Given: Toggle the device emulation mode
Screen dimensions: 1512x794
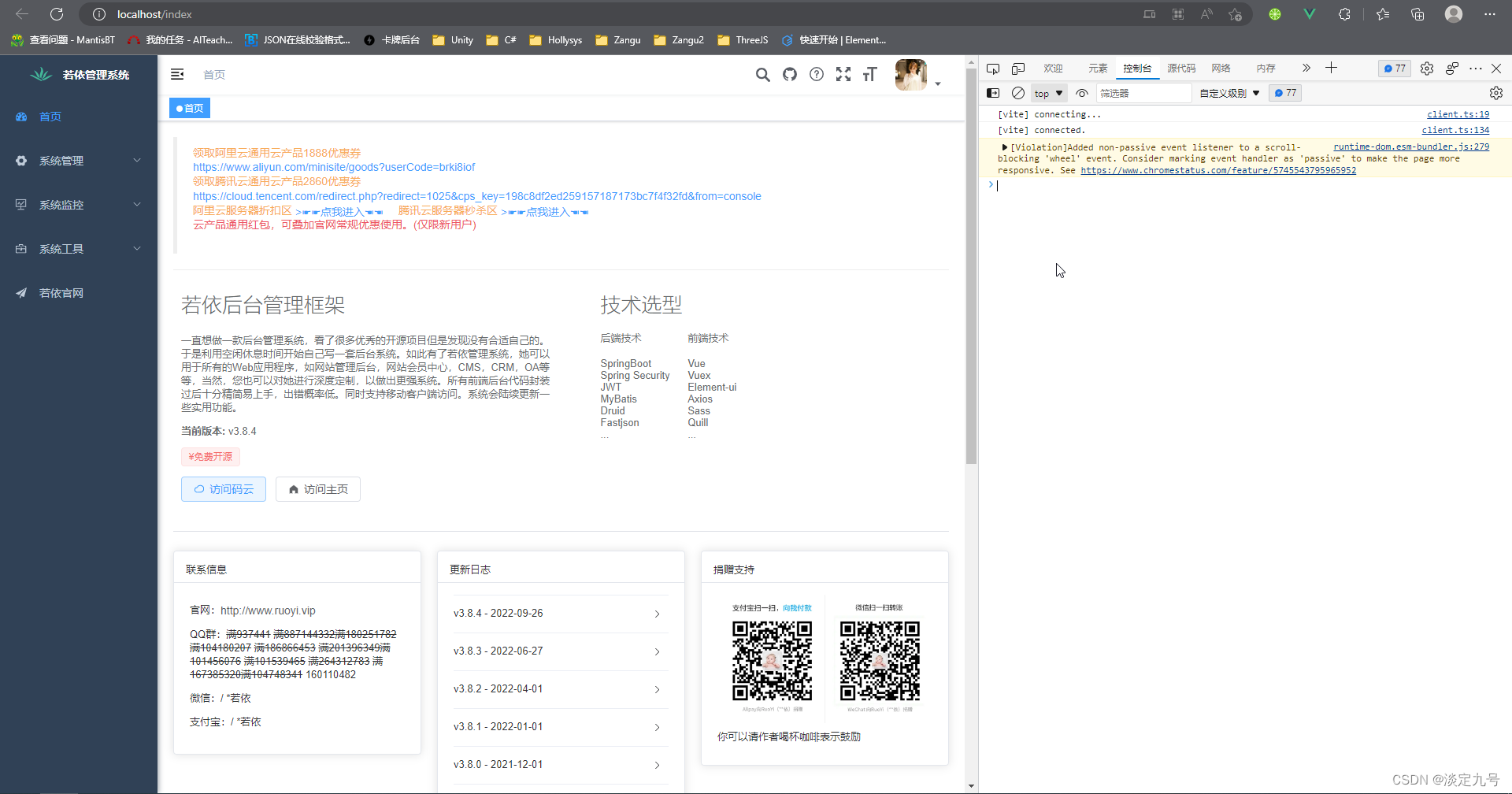Looking at the screenshot, I should (x=1018, y=69).
